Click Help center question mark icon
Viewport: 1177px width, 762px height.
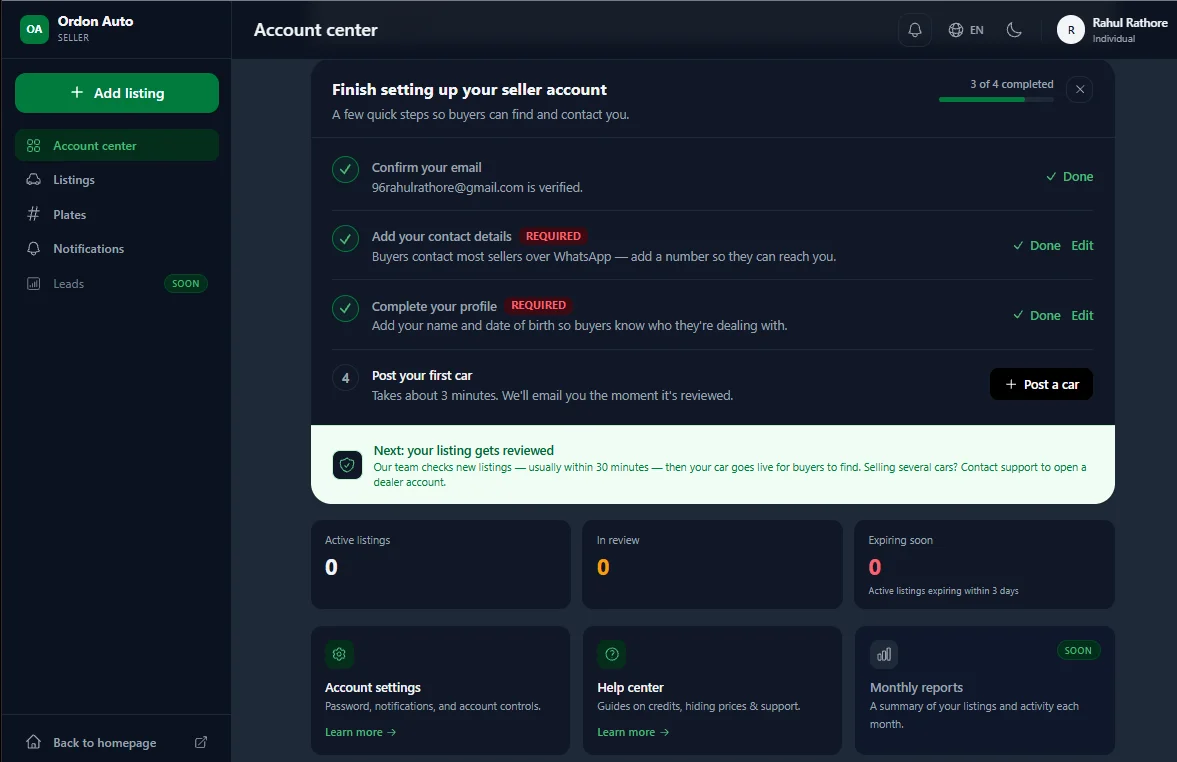point(612,654)
